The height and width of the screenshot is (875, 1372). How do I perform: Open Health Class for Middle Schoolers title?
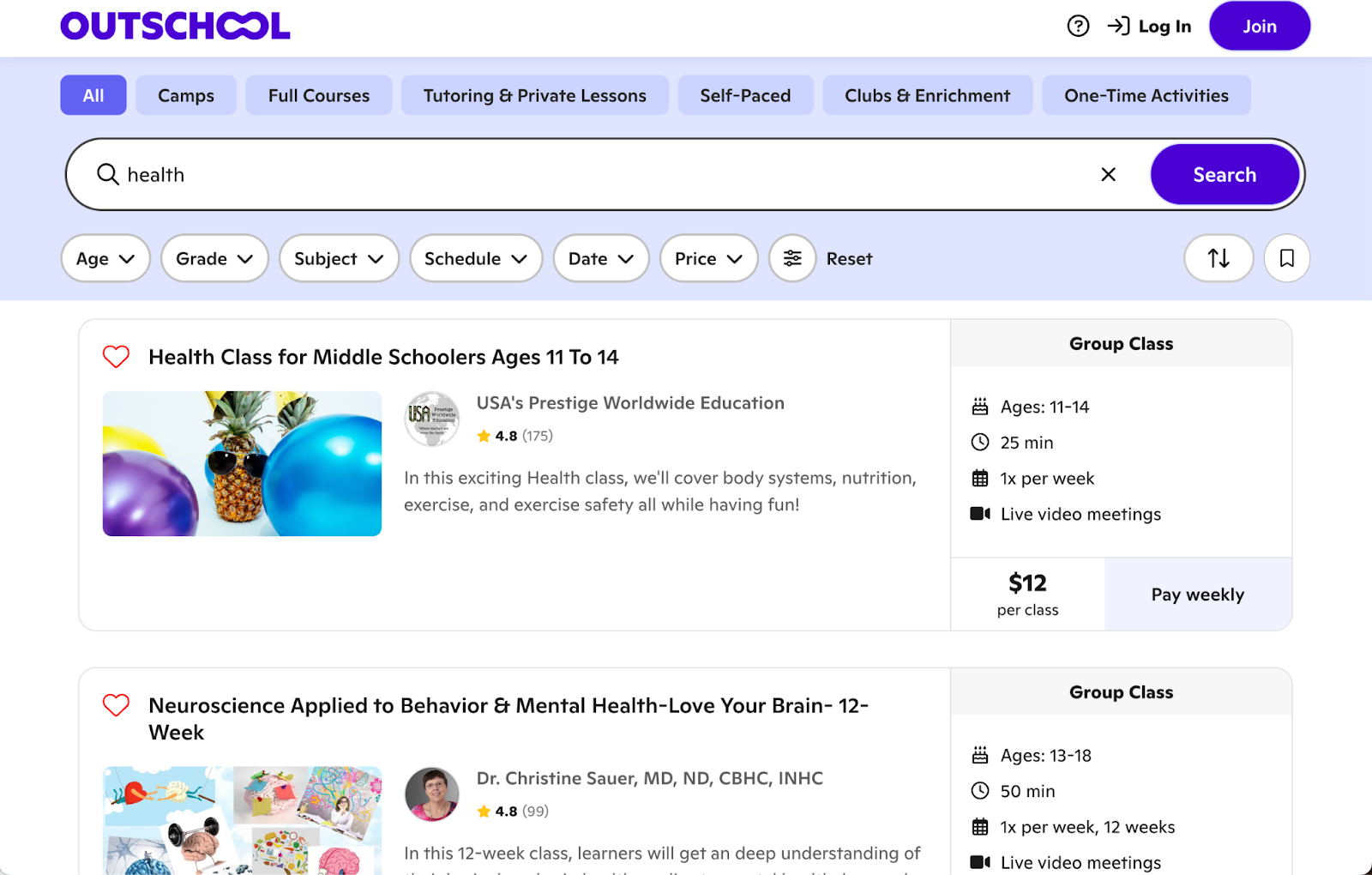click(x=383, y=357)
